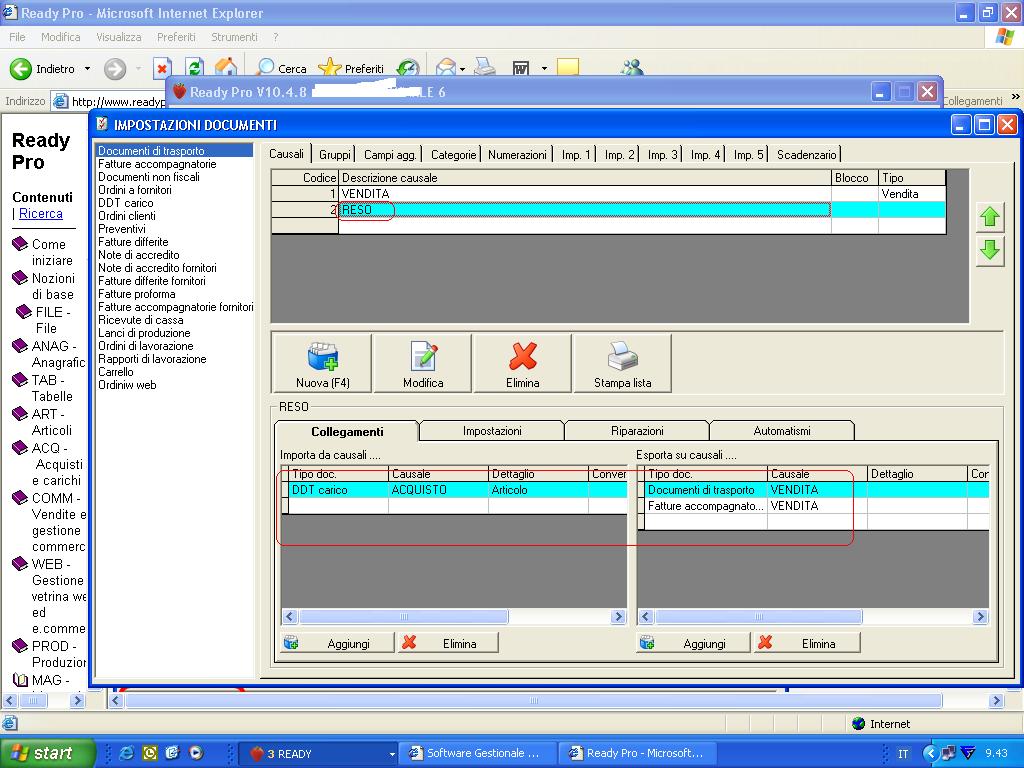1024x768 pixels.
Task: Select Fatture differite in document list
Action: [133, 242]
